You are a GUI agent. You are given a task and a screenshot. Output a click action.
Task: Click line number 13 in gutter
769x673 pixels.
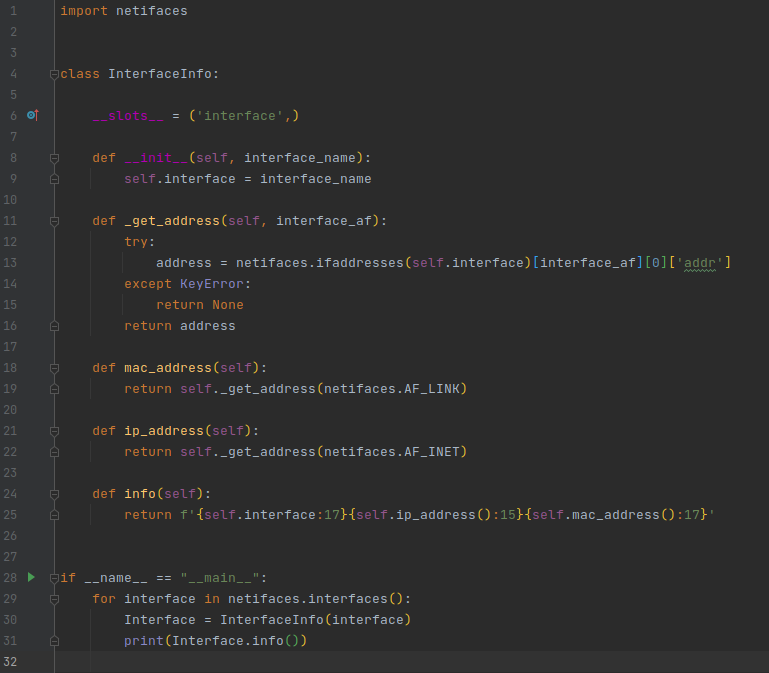coord(10,263)
